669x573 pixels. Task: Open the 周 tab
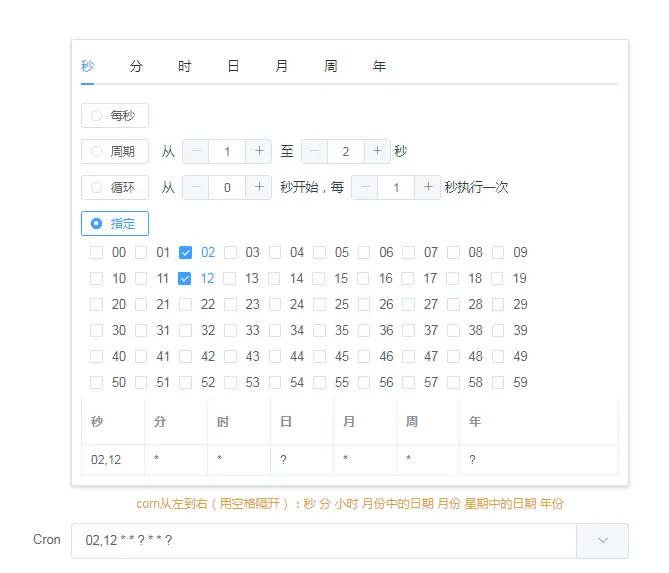point(330,66)
